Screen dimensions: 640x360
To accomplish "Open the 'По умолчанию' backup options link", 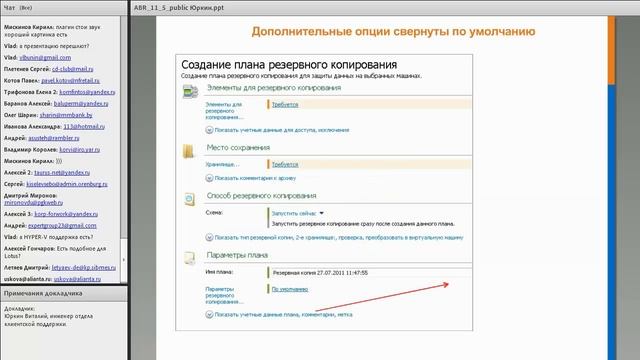I will click(290, 289).
